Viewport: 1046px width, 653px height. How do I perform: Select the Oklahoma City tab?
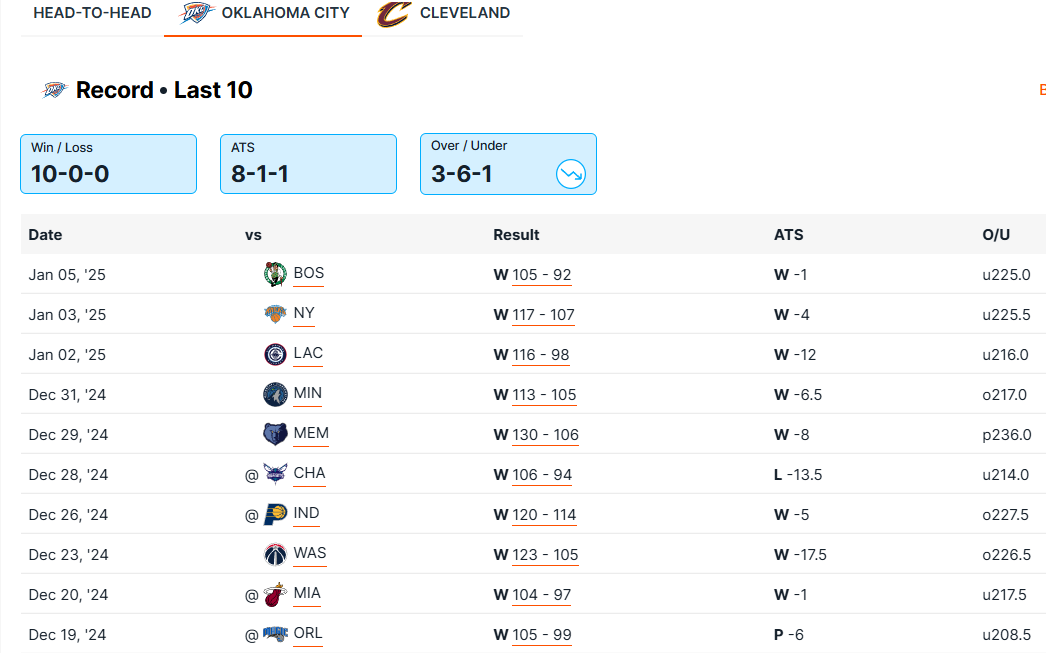263,14
